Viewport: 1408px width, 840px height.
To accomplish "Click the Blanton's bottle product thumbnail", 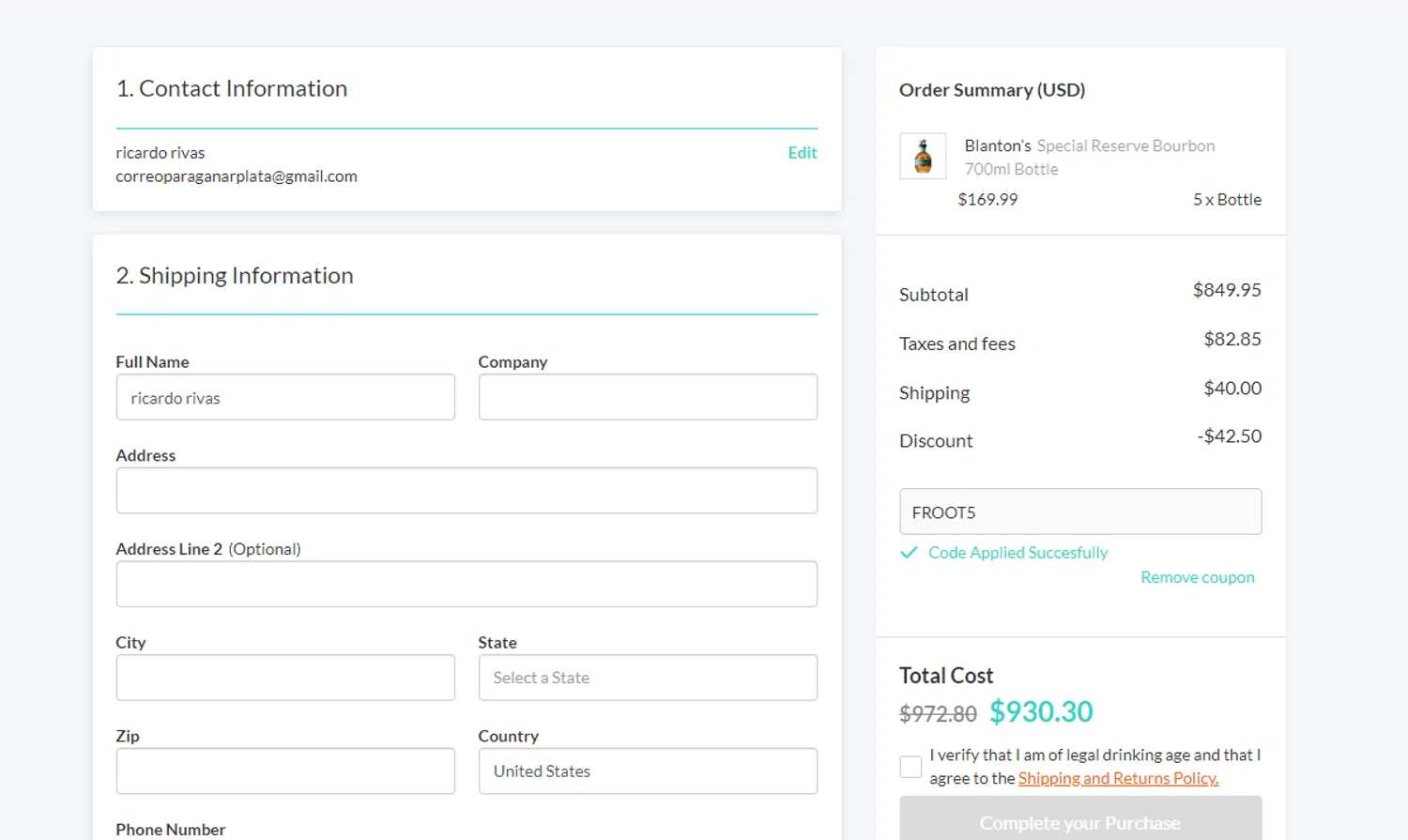I will [x=923, y=156].
